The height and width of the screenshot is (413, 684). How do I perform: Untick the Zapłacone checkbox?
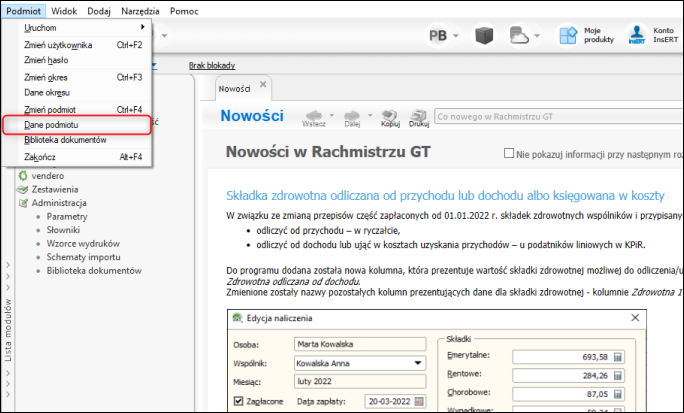[x=238, y=401]
